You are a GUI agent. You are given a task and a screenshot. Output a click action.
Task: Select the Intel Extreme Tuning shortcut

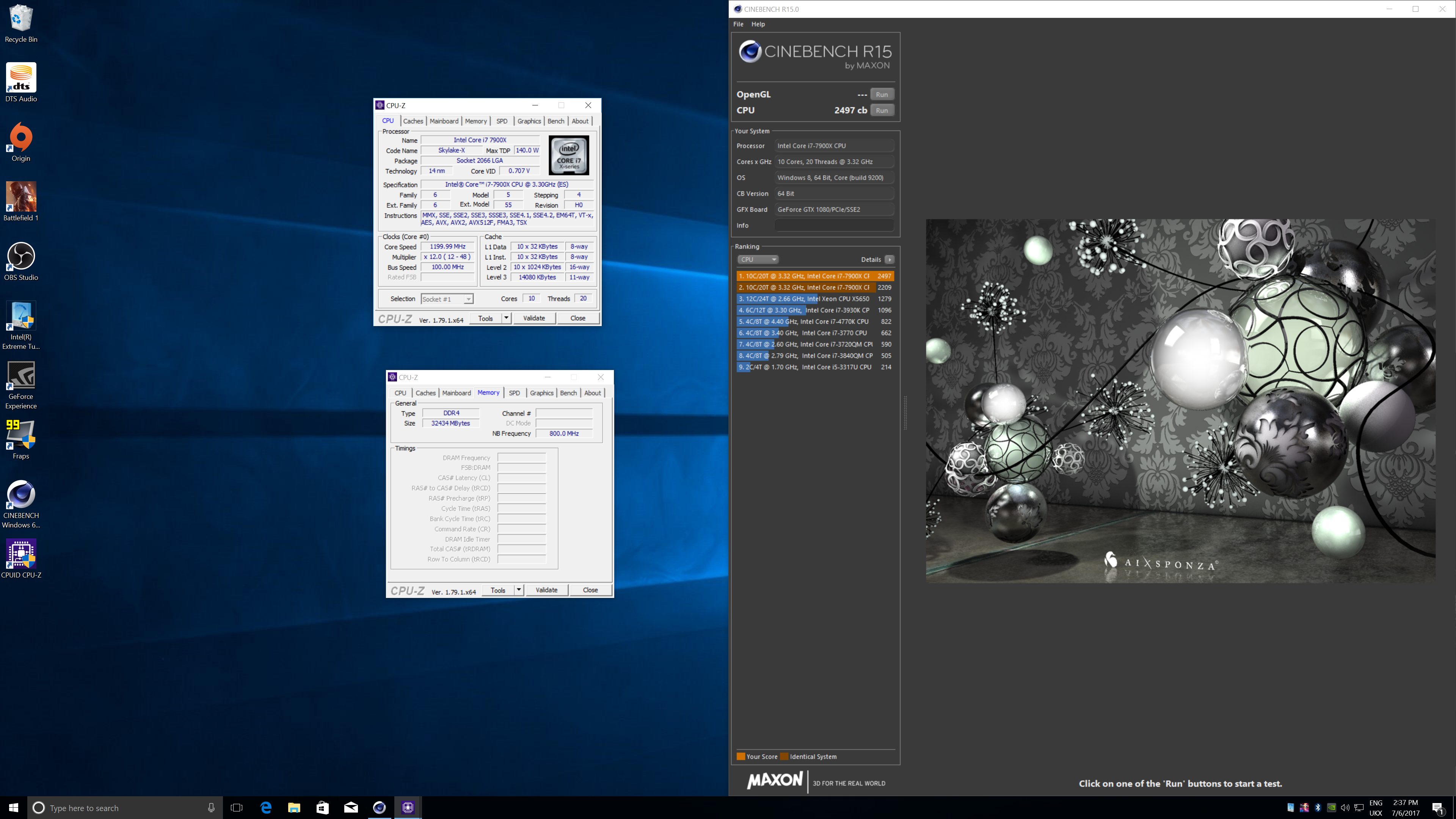click(x=21, y=326)
